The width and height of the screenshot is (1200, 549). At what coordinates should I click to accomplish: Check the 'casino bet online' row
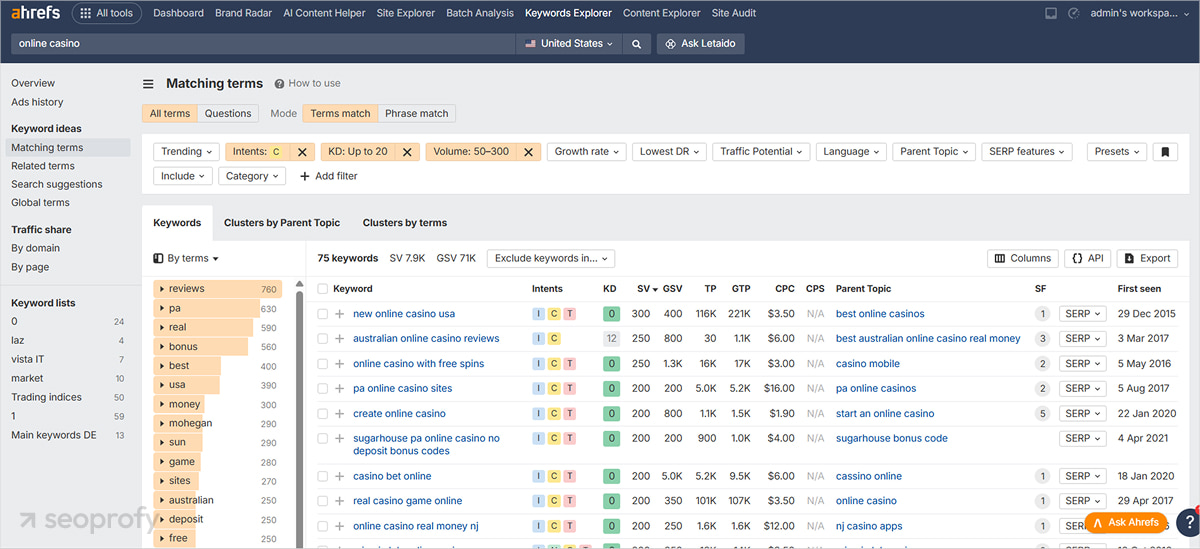[322, 477]
